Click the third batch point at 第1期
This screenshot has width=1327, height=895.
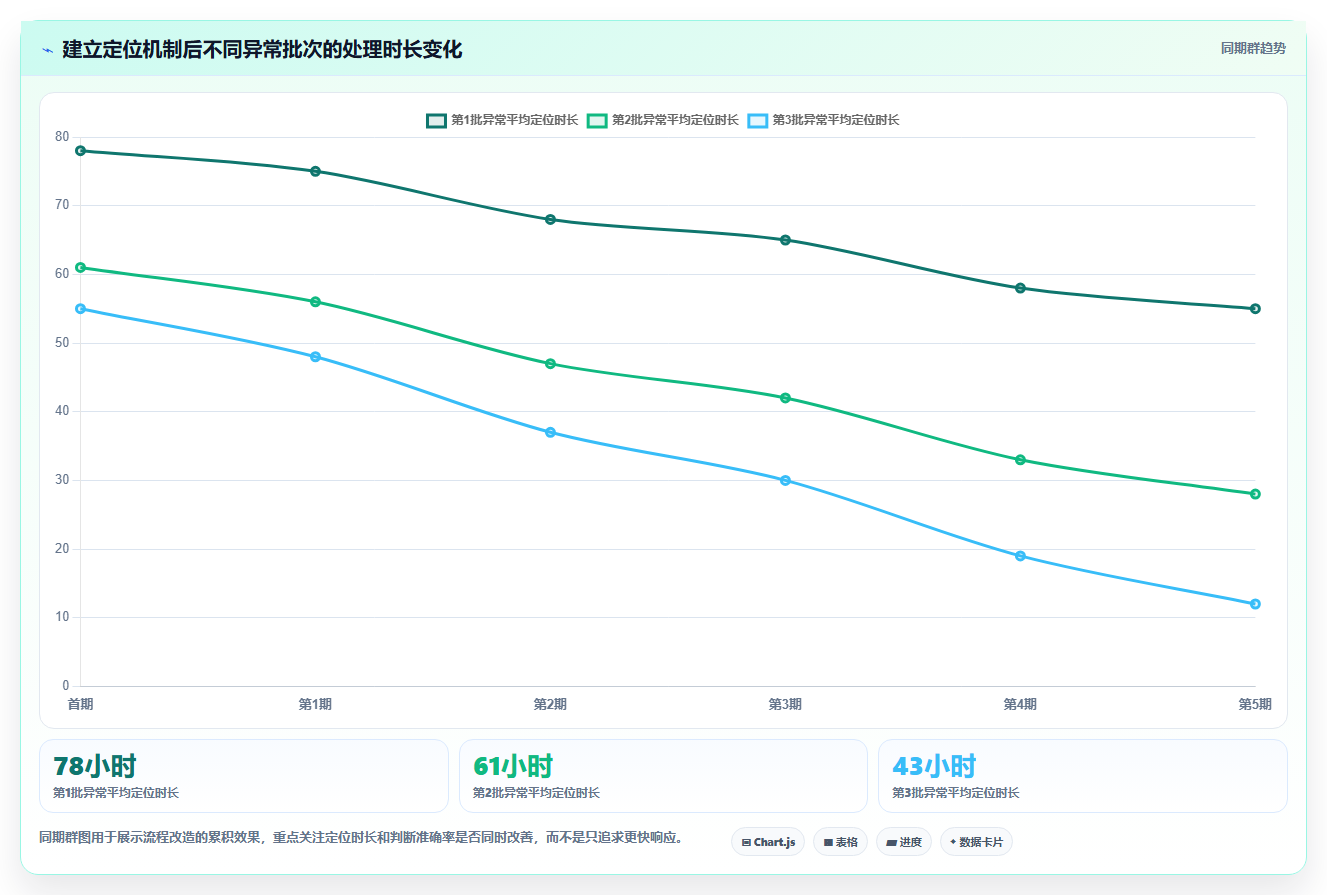pyautogui.click(x=315, y=357)
